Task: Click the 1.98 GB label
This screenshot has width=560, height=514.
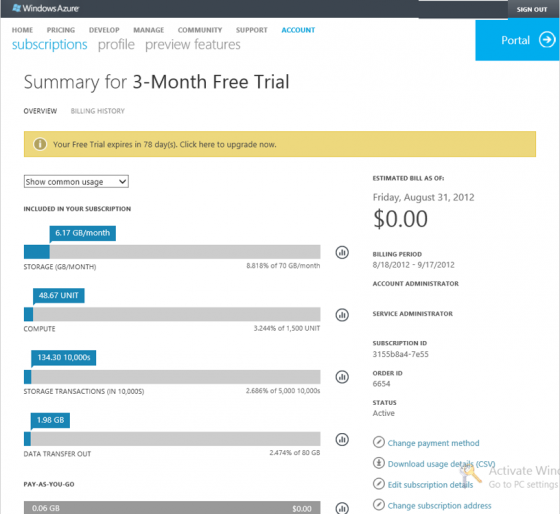Action: [x=50, y=420]
